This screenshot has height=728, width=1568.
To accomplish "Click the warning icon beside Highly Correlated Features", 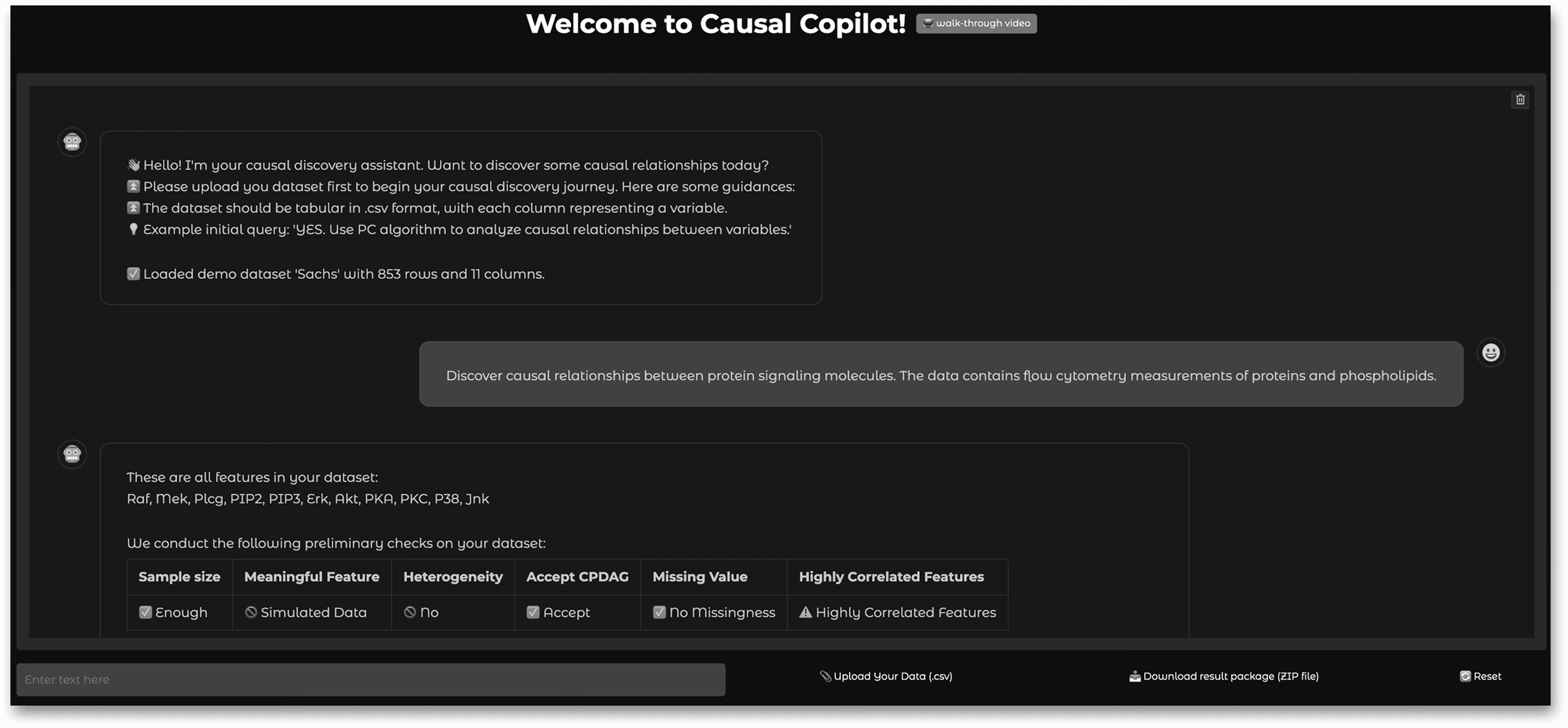I will tap(805, 612).
